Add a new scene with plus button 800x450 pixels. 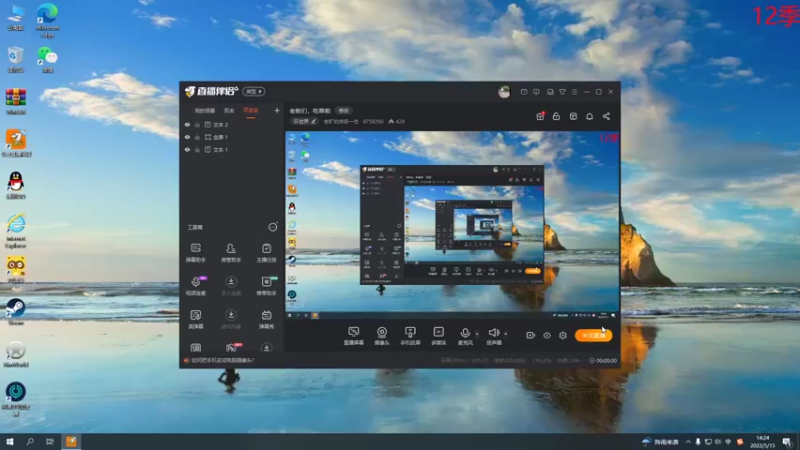click(x=277, y=110)
